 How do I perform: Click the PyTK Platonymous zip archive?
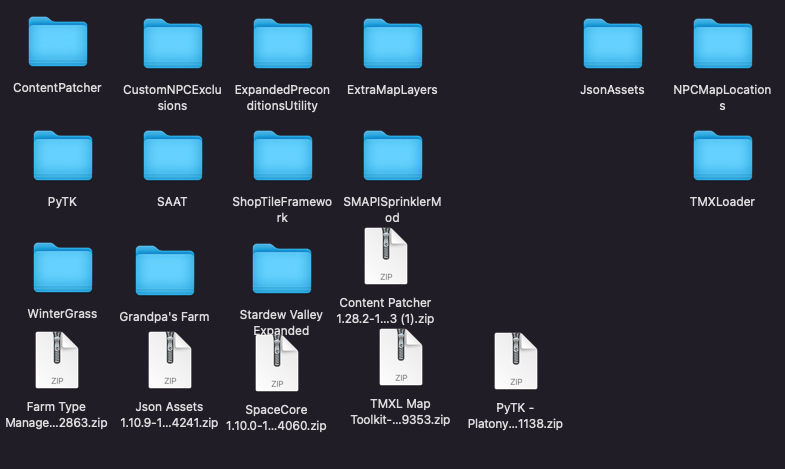(x=515, y=363)
